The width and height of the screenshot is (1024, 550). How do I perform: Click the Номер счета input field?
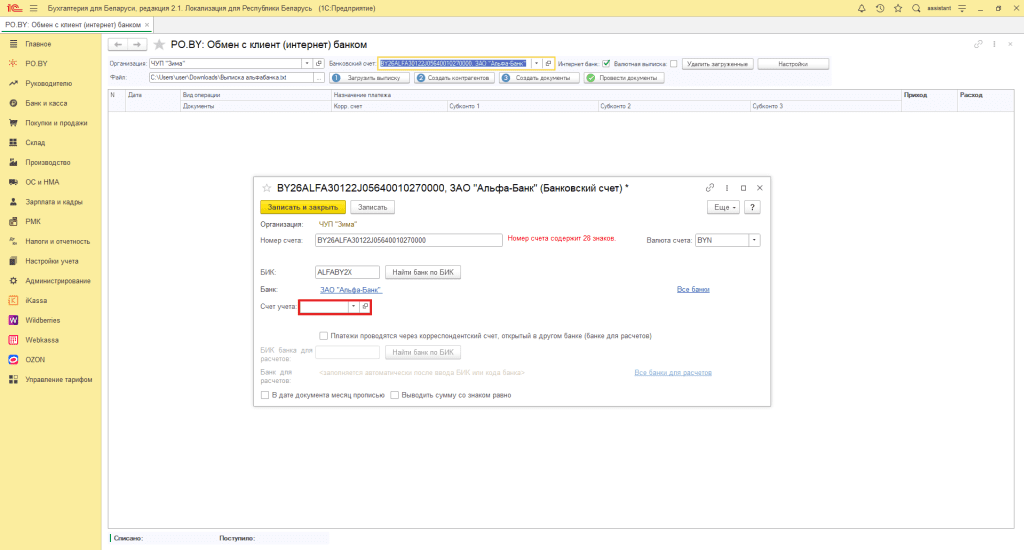tap(407, 240)
